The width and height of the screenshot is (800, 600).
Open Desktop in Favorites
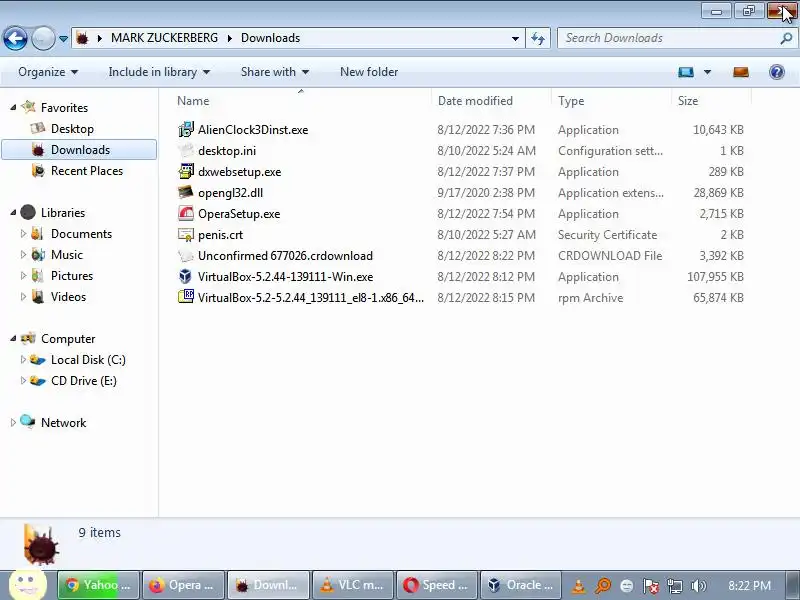pyautogui.click(x=72, y=129)
